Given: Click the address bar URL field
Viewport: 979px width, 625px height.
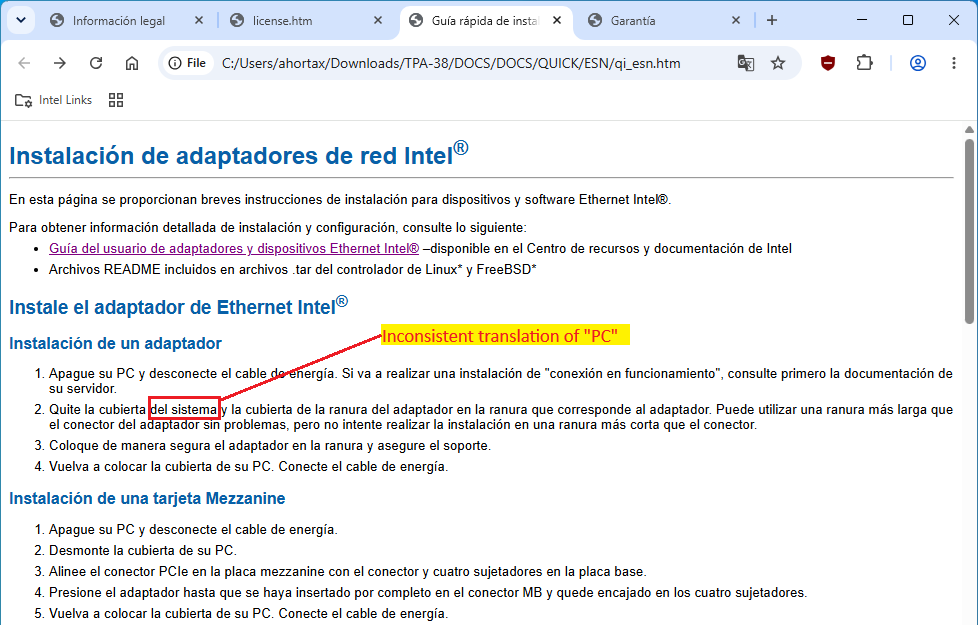Looking at the screenshot, I should pyautogui.click(x=451, y=63).
